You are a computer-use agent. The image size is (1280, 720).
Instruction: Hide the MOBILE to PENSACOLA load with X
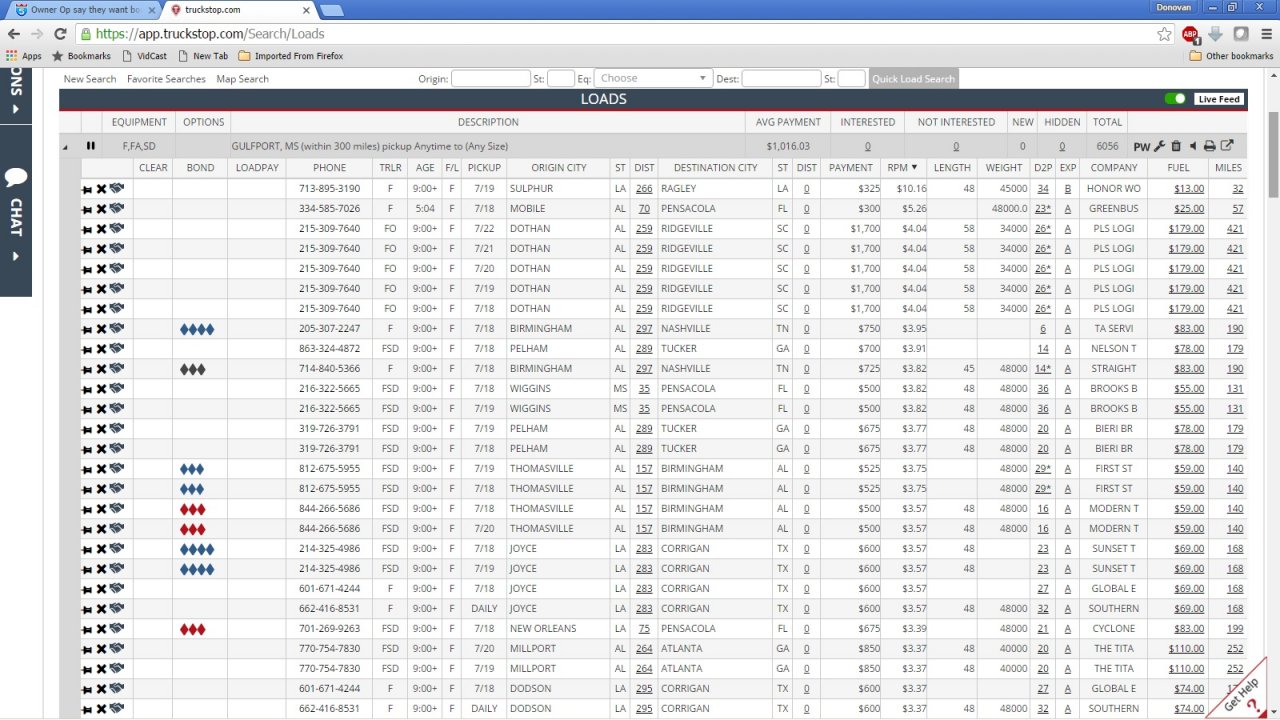pos(101,209)
